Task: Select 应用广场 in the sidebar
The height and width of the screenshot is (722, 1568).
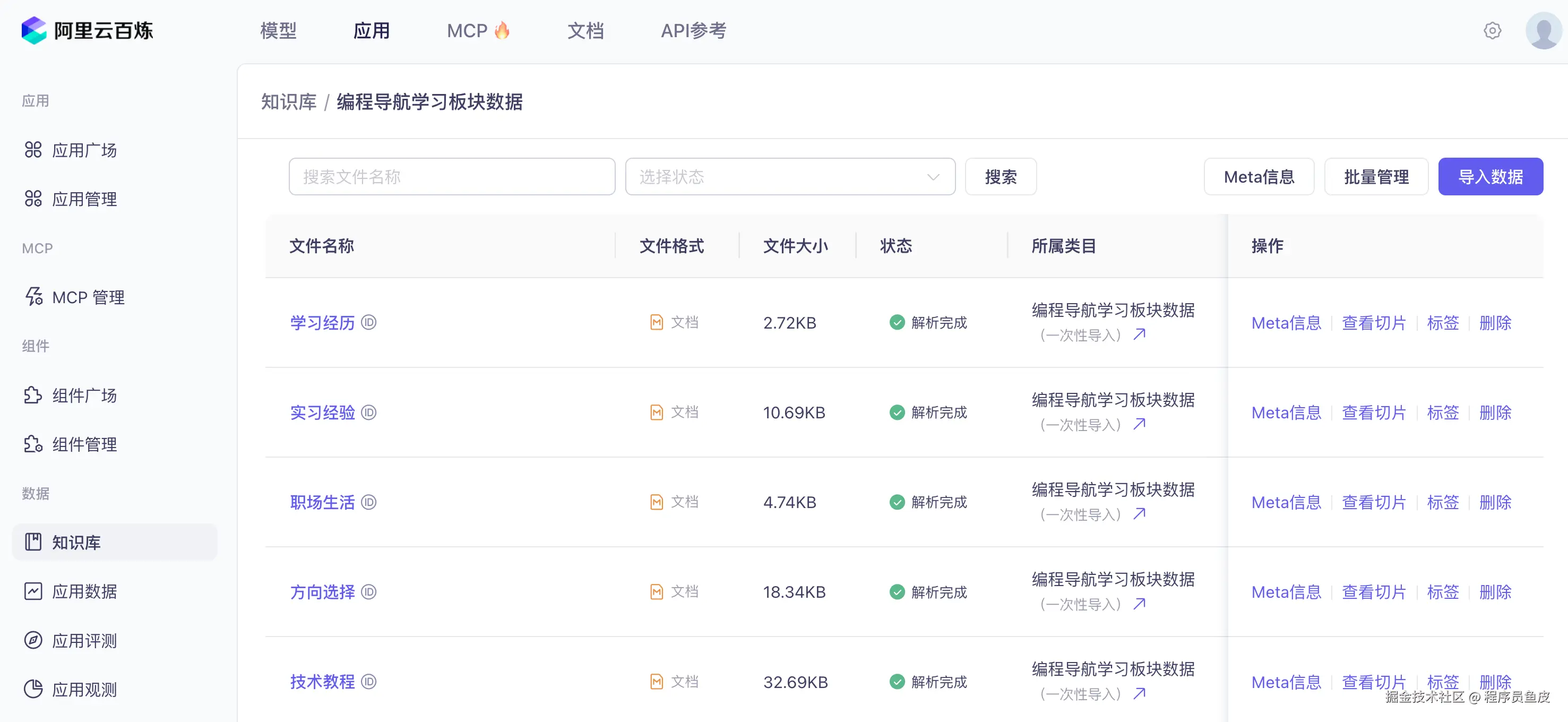Action: coord(84,150)
